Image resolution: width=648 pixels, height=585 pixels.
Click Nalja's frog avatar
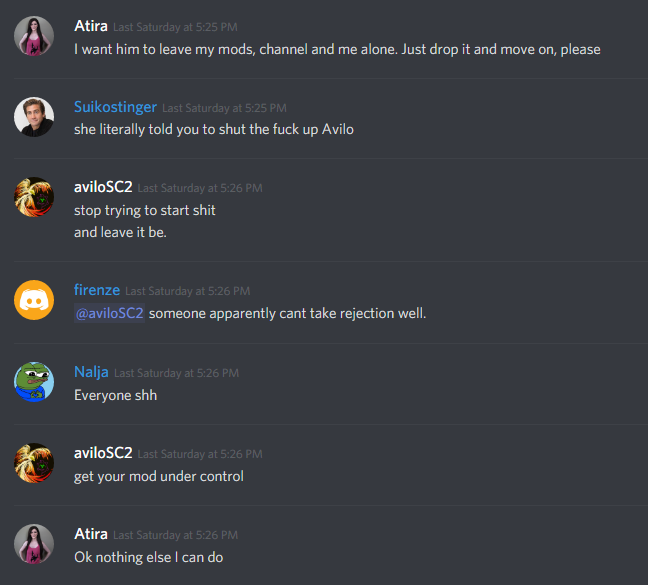(34, 382)
